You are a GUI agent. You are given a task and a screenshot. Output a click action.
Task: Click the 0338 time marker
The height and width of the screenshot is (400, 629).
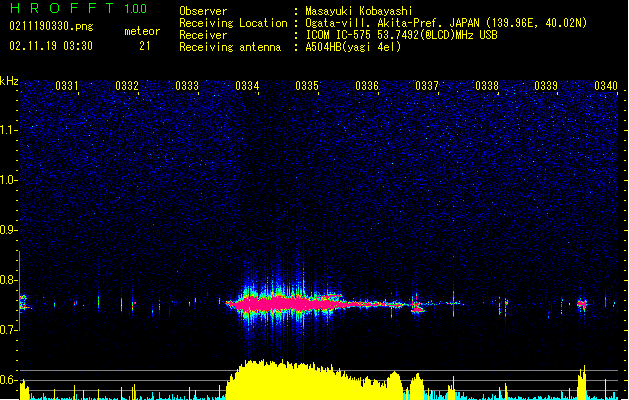pos(487,86)
